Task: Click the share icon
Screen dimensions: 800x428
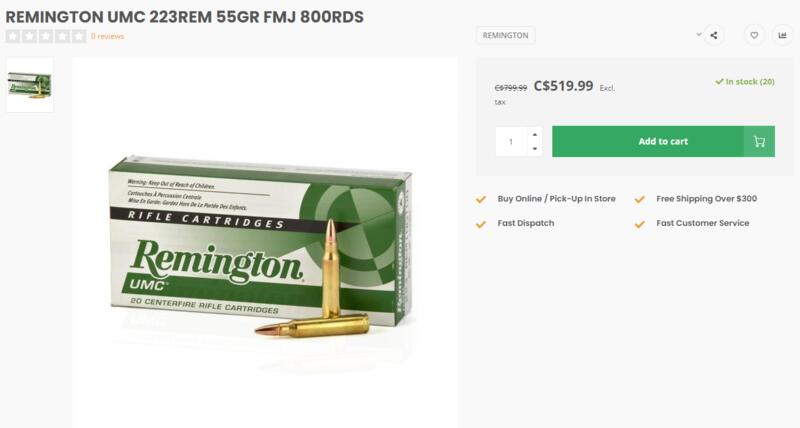Action: (714, 35)
